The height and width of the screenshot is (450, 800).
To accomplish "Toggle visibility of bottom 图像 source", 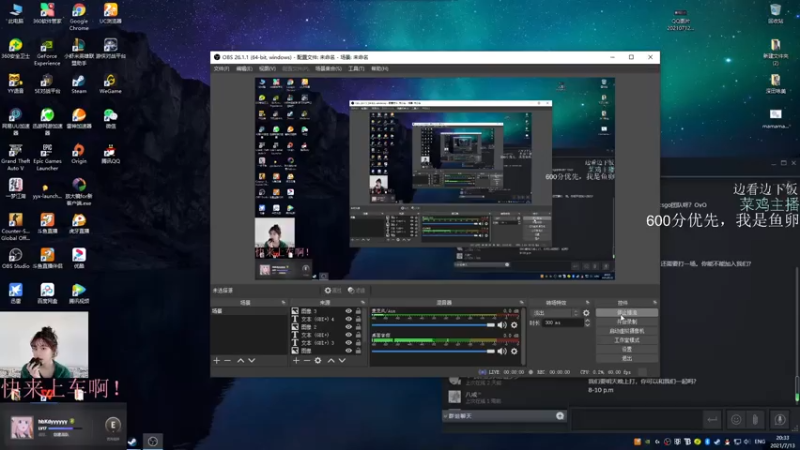I will 348,351.
